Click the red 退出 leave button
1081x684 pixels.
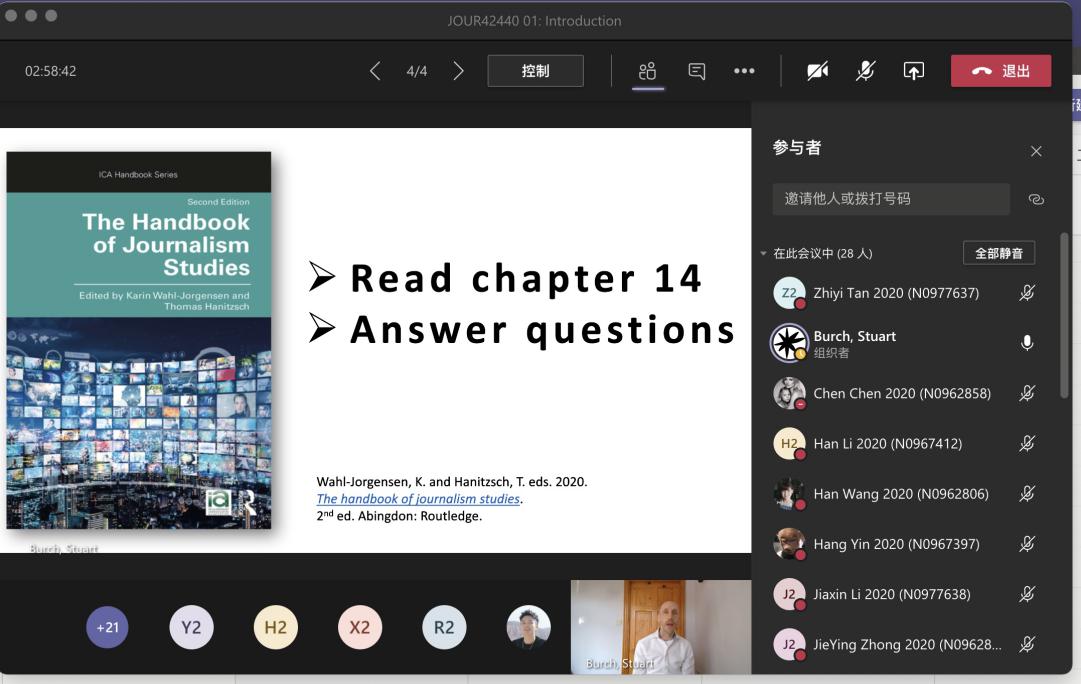pyautogui.click(x=1000, y=71)
